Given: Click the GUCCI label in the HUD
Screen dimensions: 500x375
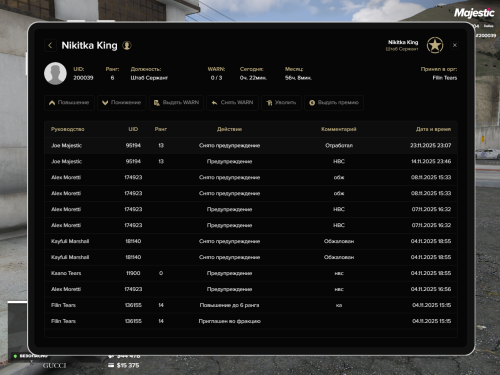Looking at the screenshot, I should (x=54, y=366).
